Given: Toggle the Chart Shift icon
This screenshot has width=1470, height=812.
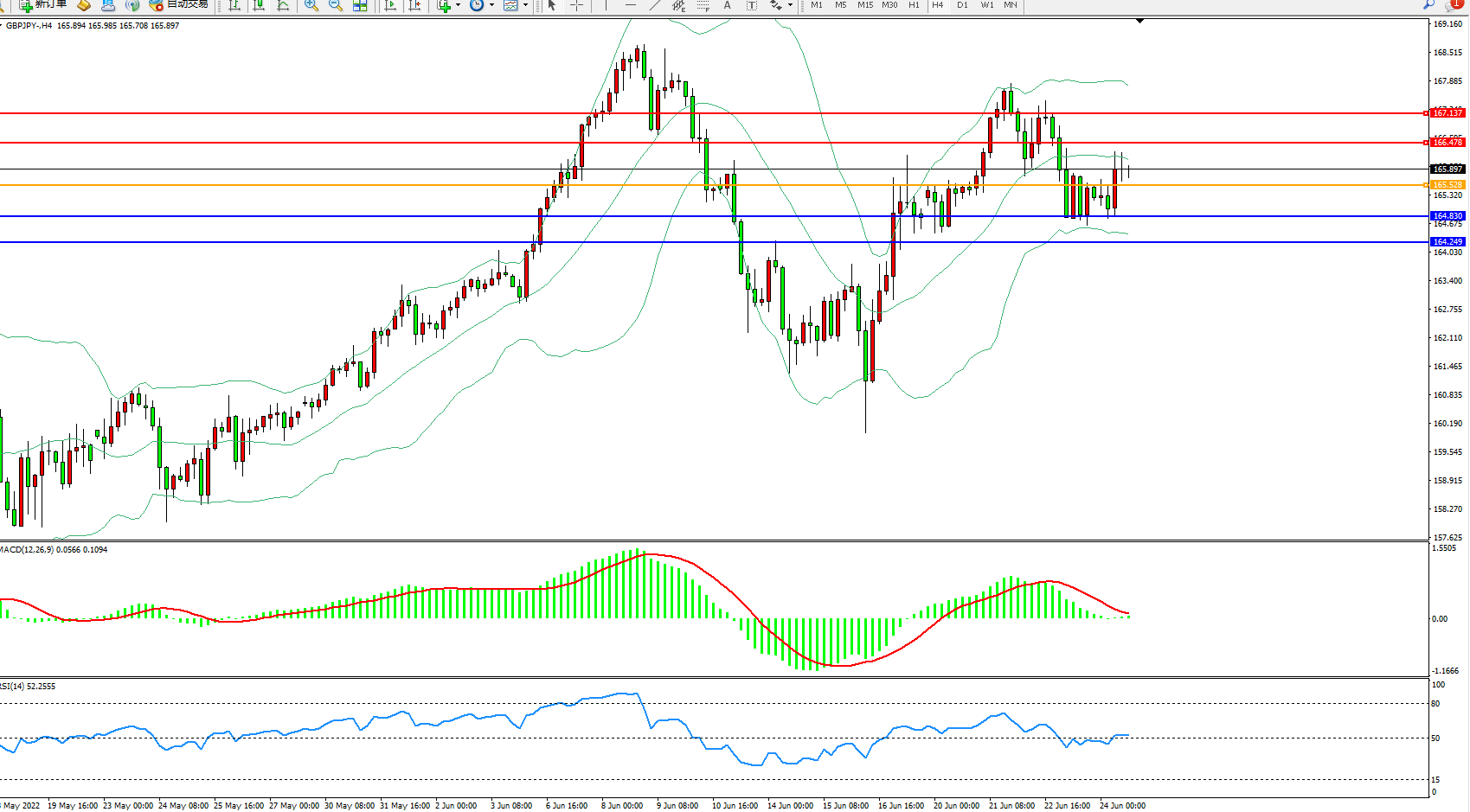Looking at the screenshot, I should click(414, 5).
